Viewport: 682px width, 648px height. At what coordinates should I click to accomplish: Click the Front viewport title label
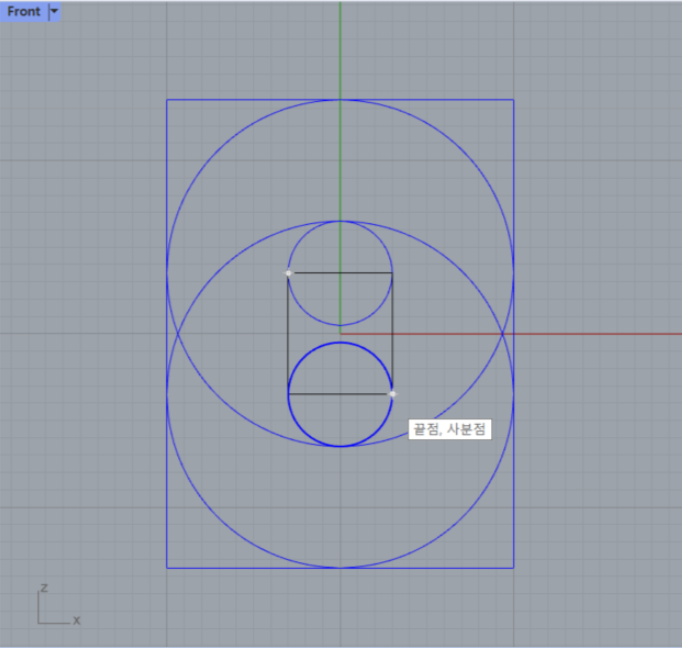click(x=23, y=11)
